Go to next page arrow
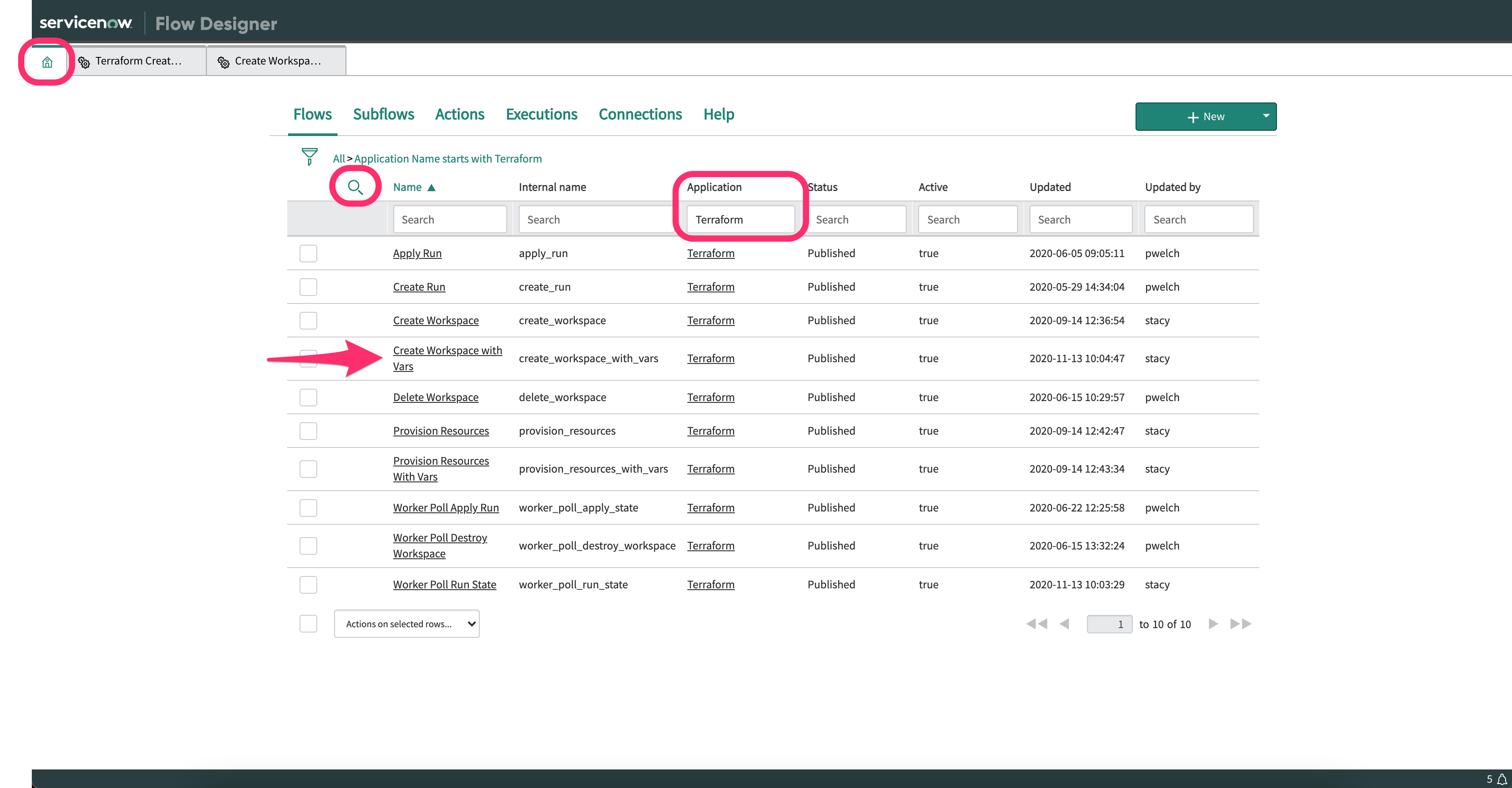This screenshot has width=1512, height=788. click(x=1213, y=624)
